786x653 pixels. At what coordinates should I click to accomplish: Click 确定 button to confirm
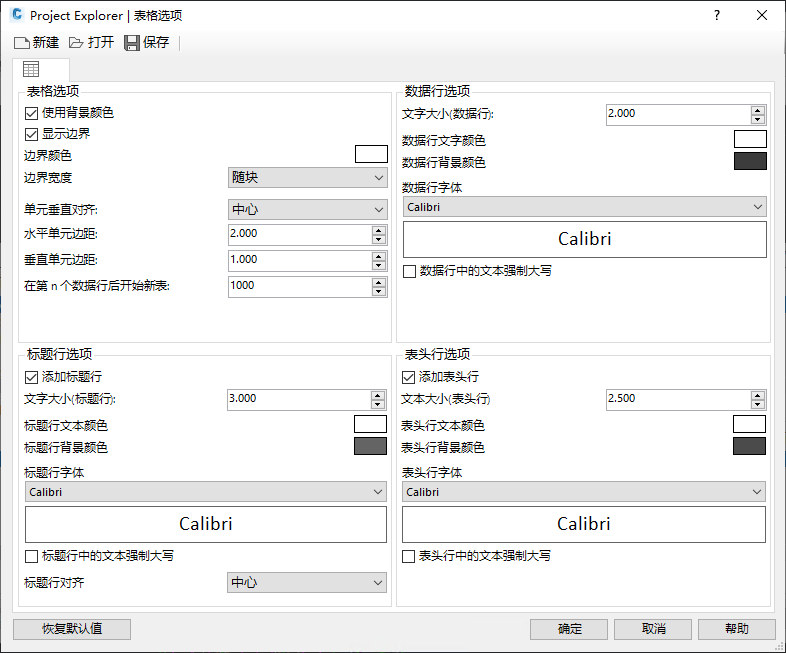pos(569,629)
